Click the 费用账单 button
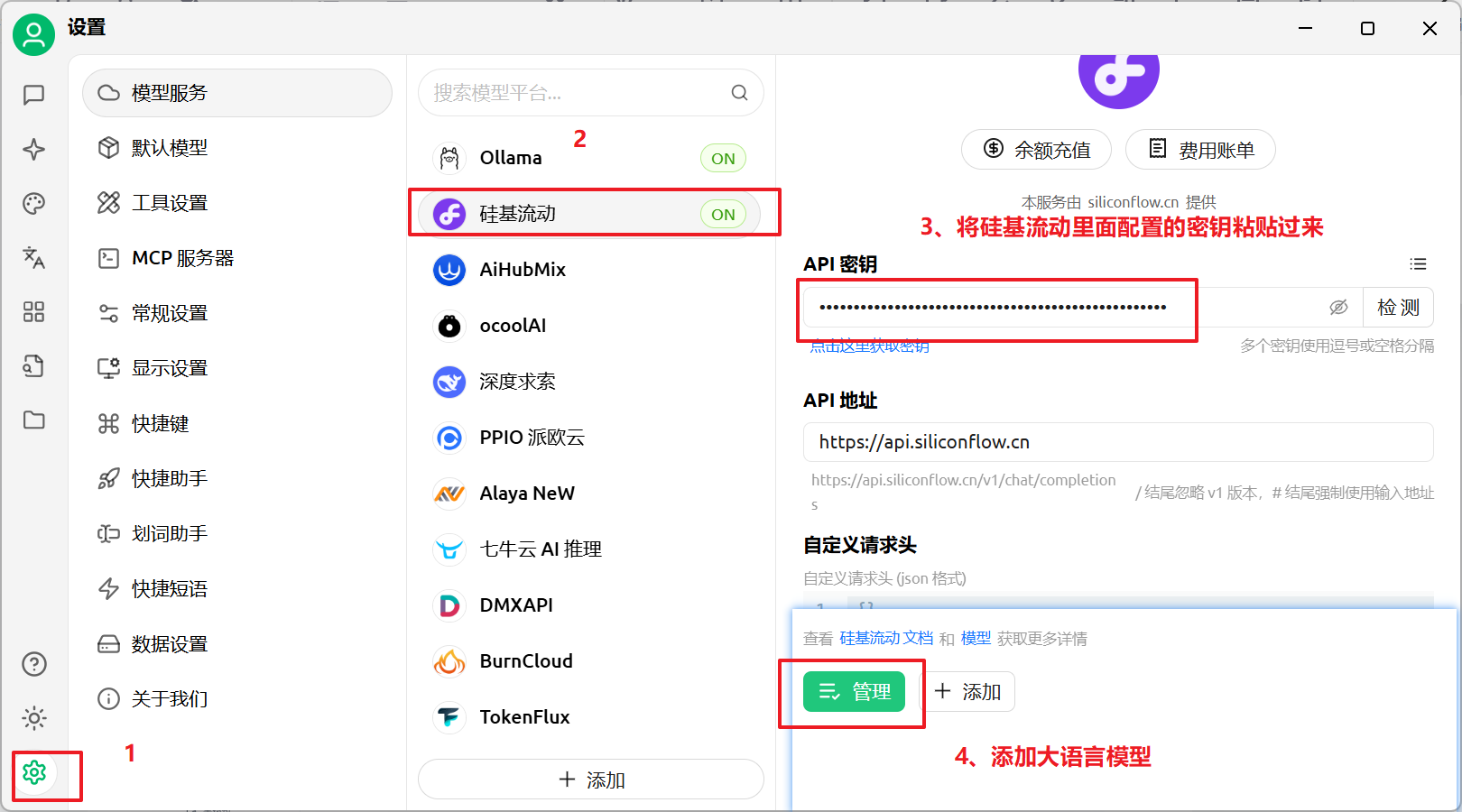Viewport: 1462px width, 812px height. (1200, 150)
